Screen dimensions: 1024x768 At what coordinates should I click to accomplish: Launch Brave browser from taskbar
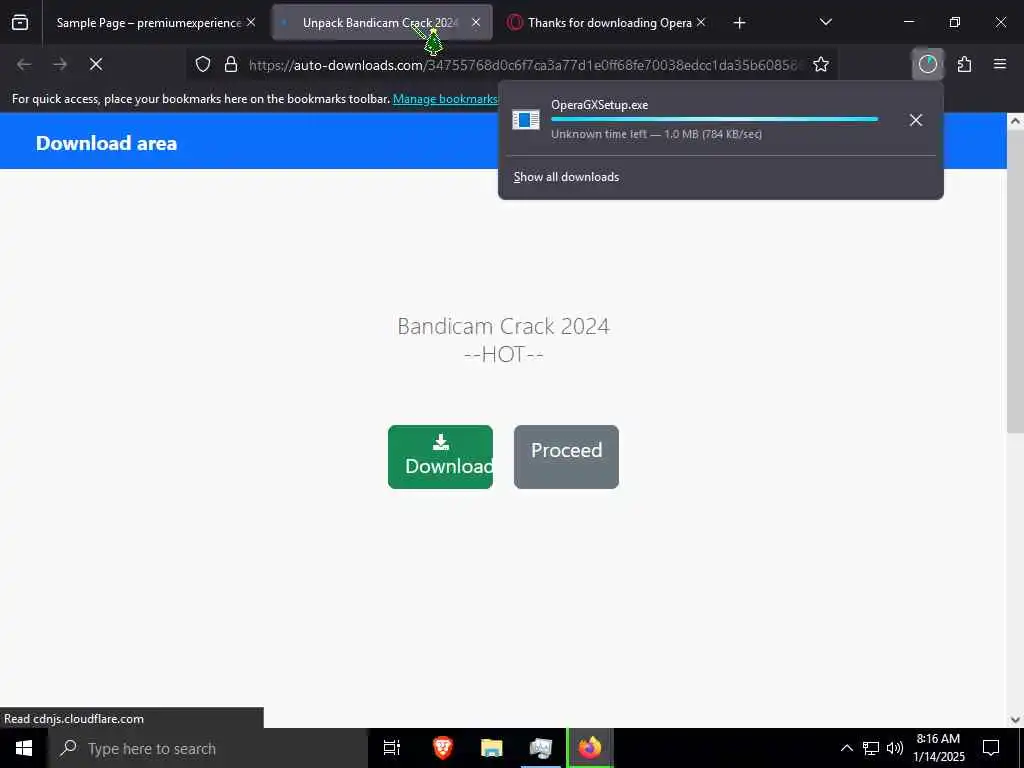pyautogui.click(x=443, y=748)
